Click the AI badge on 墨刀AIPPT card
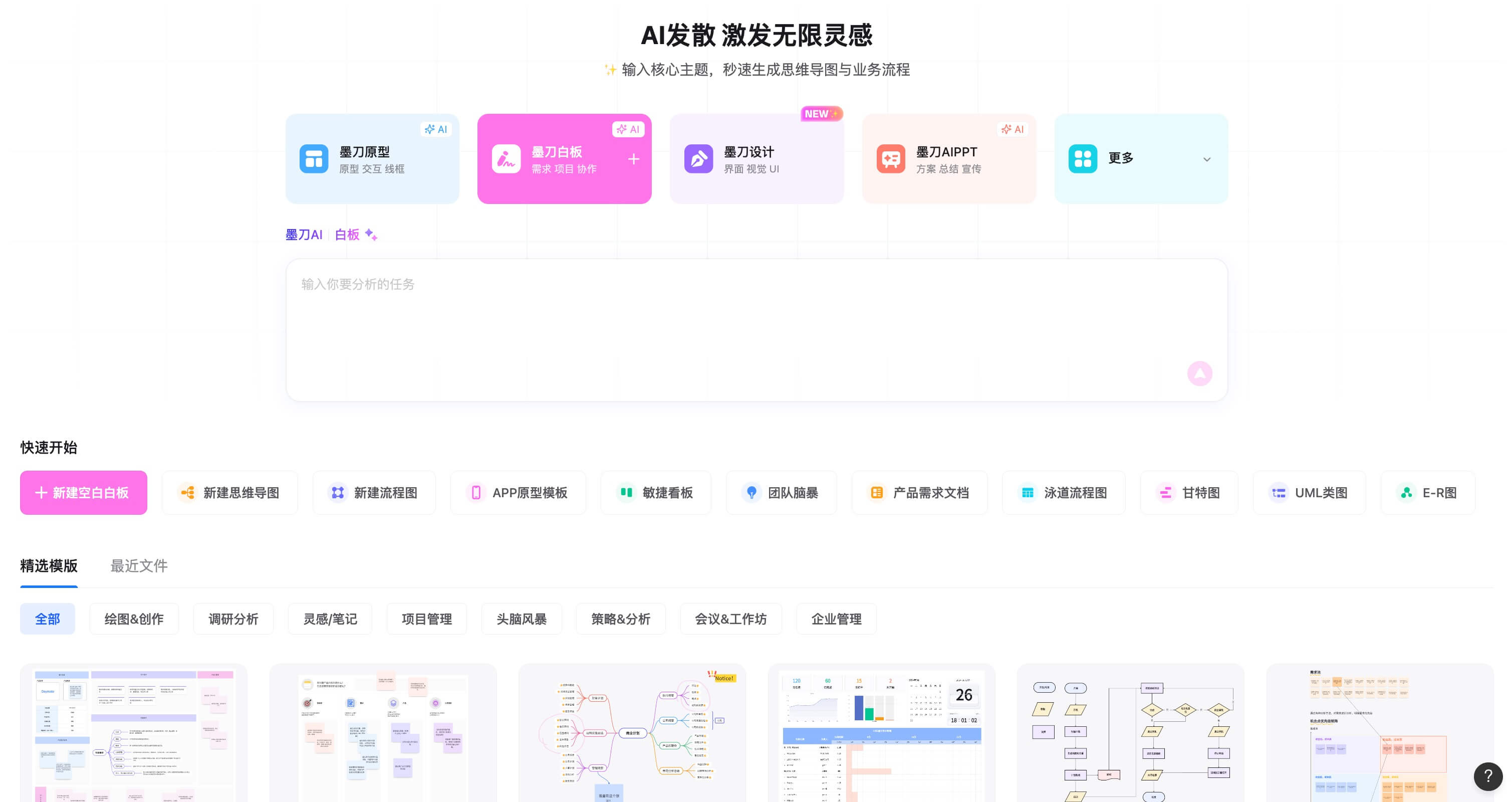 pos(1013,129)
